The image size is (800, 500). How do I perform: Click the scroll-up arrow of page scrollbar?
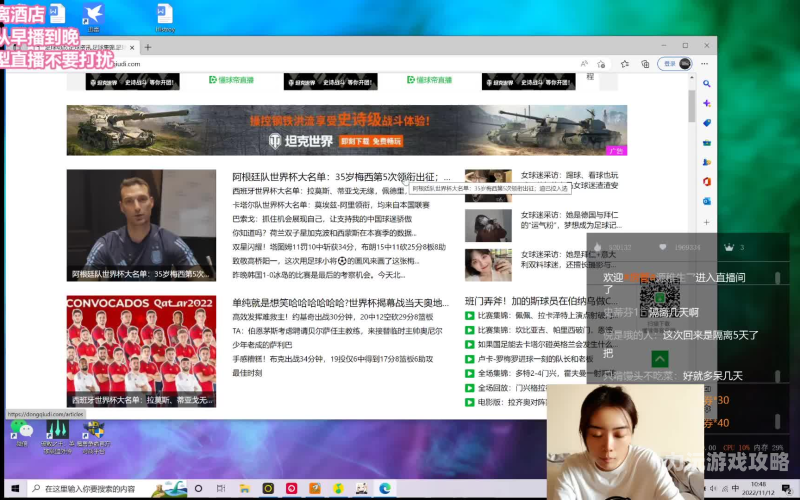coord(692,78)
